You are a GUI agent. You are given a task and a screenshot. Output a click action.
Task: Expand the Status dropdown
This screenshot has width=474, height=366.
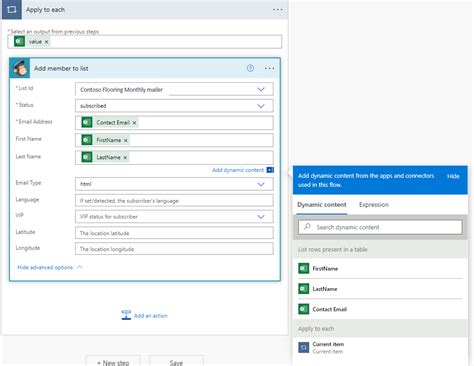pyautogui.click(x=261, y=106)
